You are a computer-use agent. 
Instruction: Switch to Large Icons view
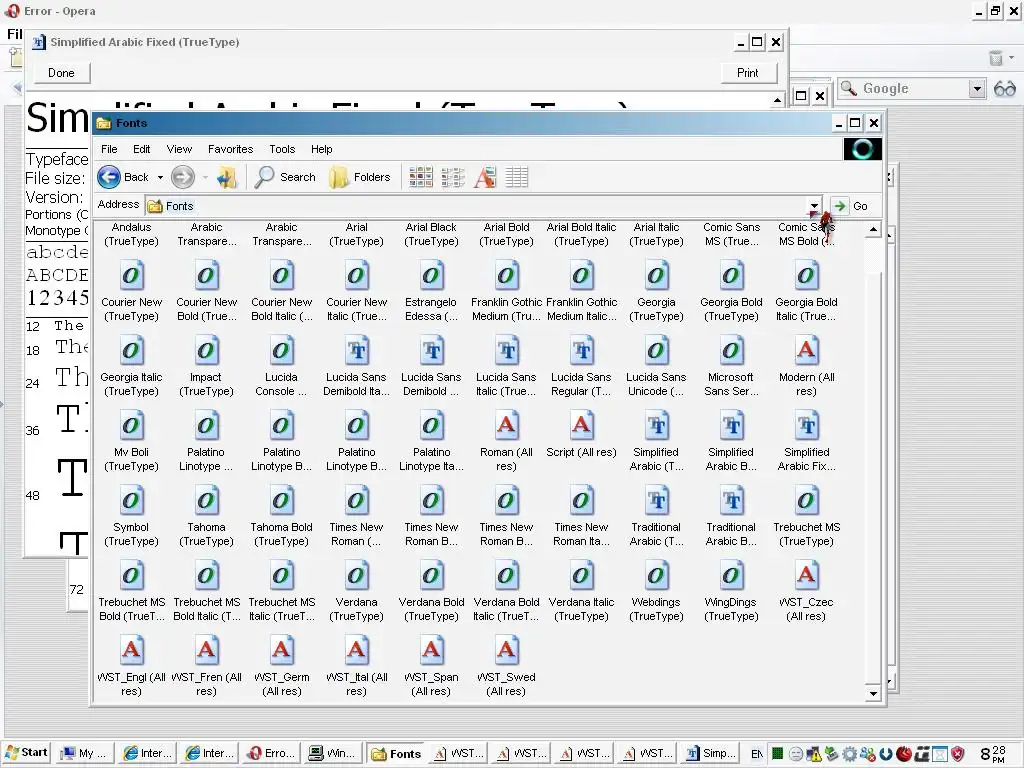tap(421, 177)
